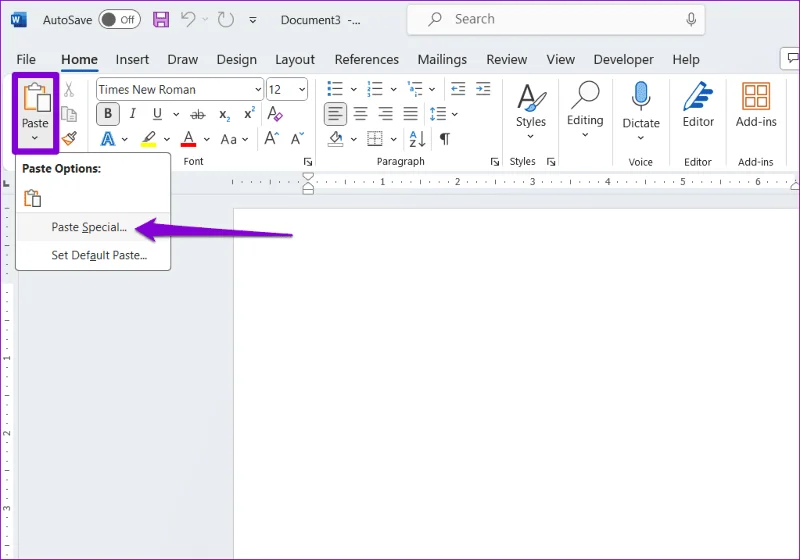Switch to the Layout tab

pyautogui.click(x=295, y=60)
